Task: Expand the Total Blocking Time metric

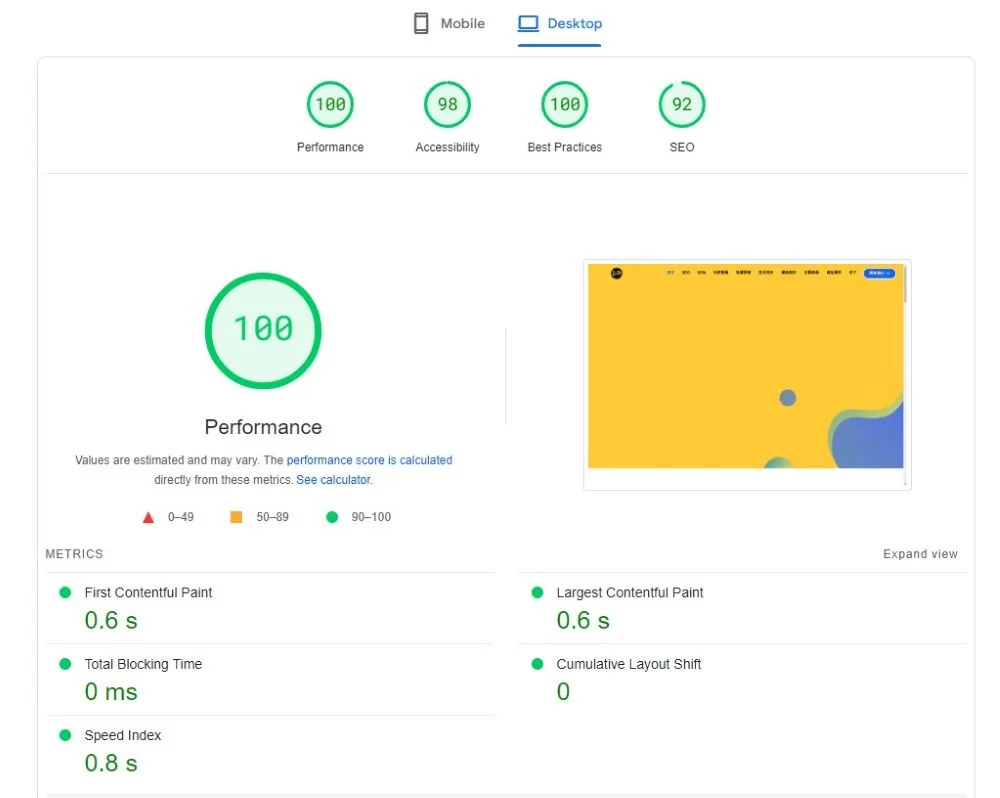Action: coord(270,679)
